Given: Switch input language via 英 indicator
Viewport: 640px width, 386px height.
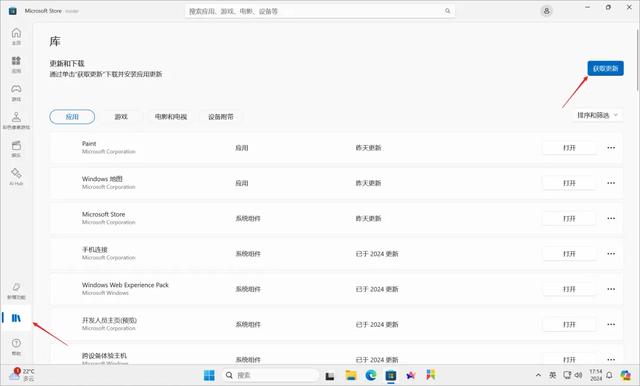Looking at the screenshot, I should pyautogui.click(x=553, y=375).
